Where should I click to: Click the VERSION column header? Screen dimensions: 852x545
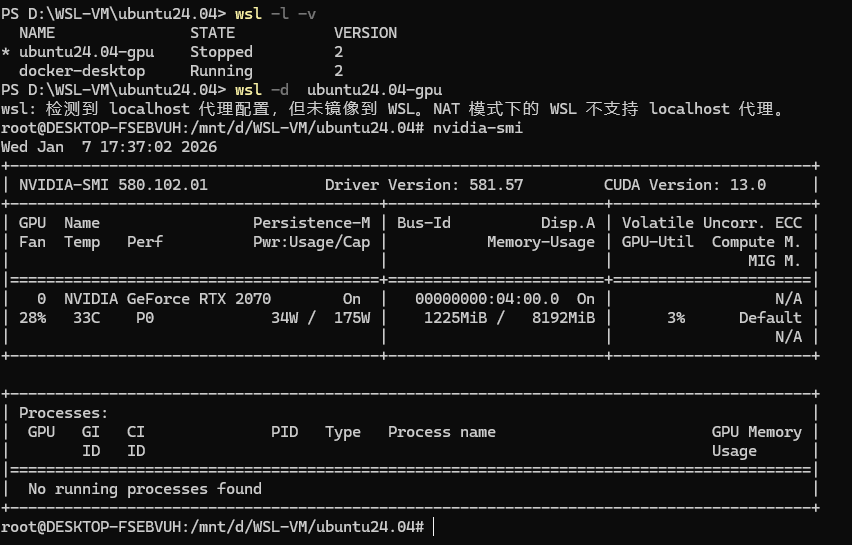pyautogui.click(x=365, y=33)
